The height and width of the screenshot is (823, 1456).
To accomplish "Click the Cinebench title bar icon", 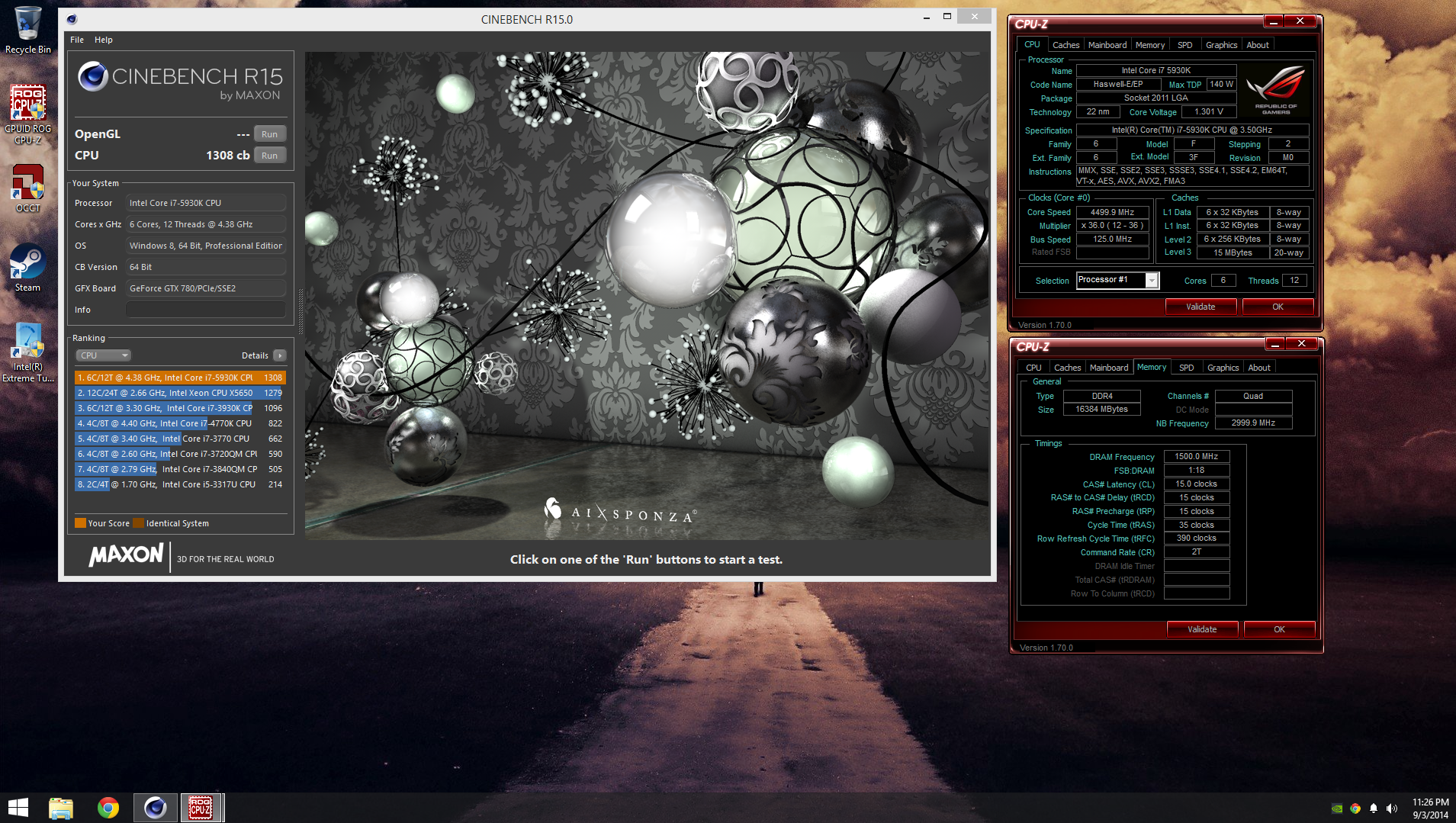I will click(x=72, y=19).
